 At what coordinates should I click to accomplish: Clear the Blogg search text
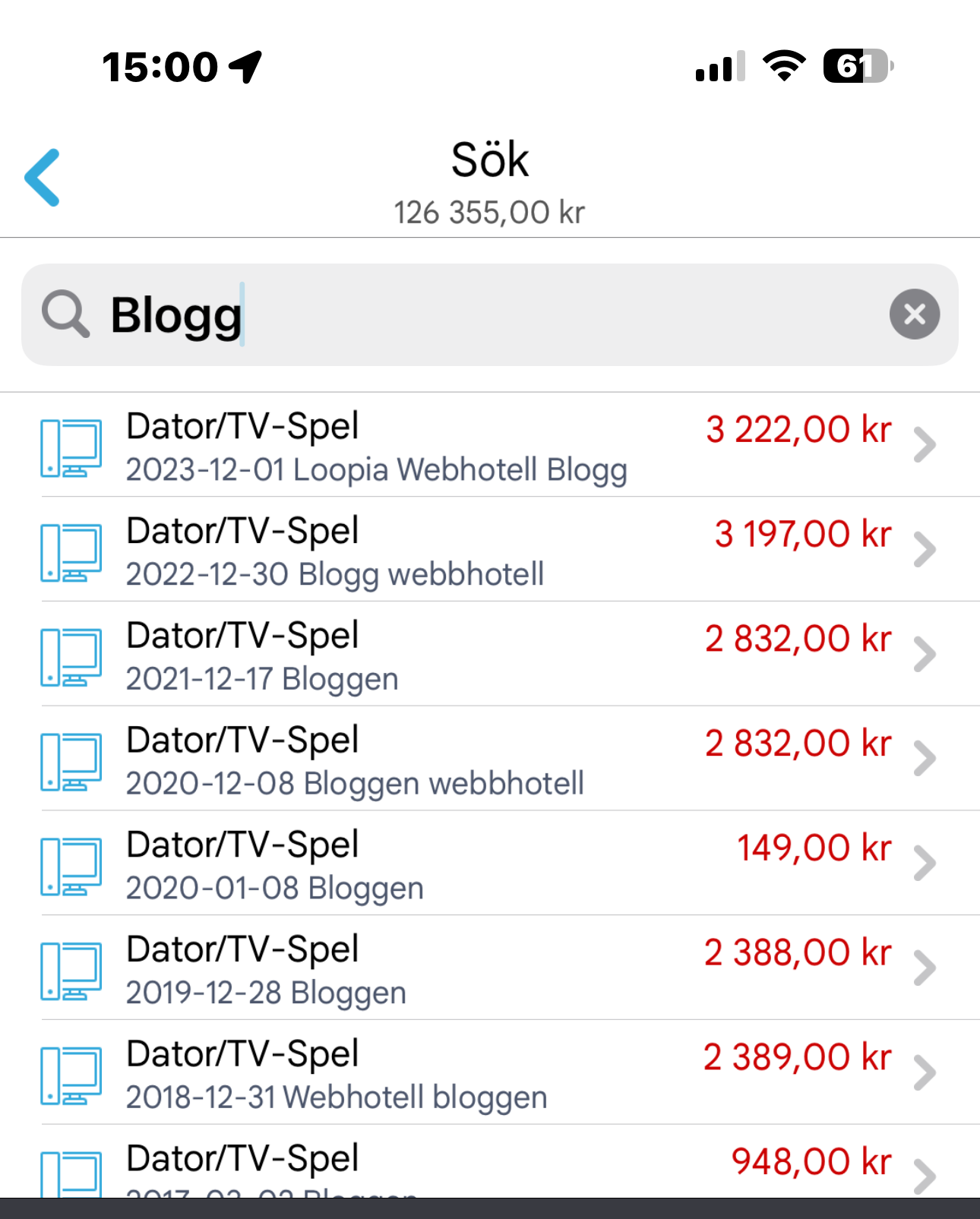click(915, 314)
